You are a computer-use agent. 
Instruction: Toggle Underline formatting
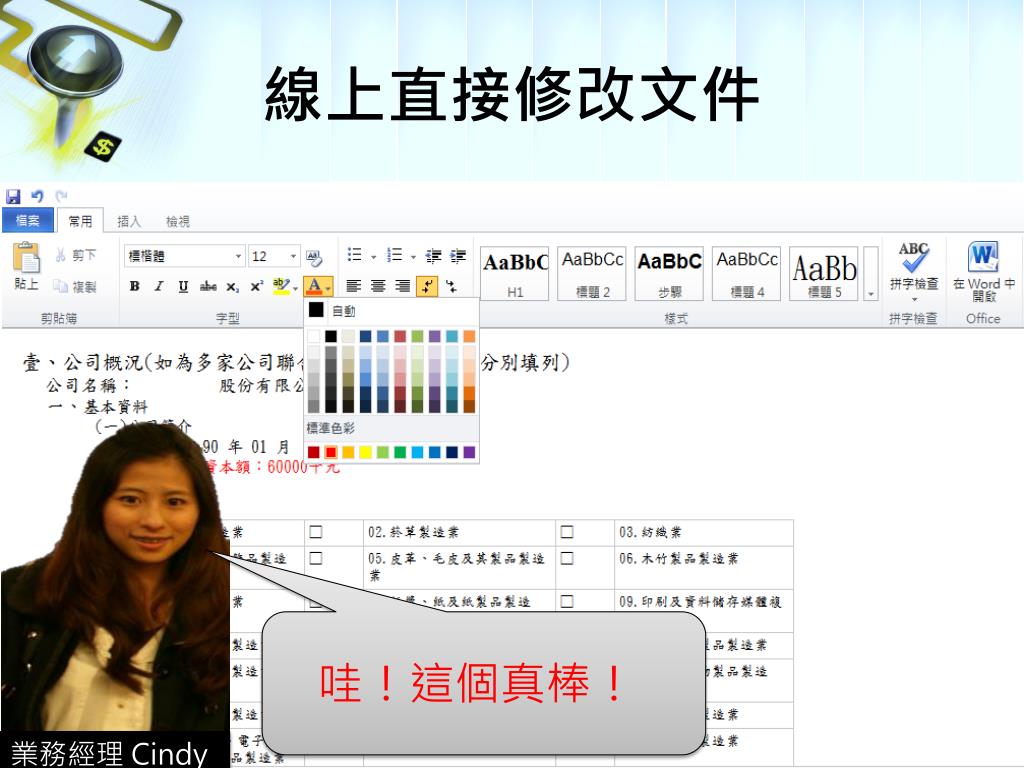(x=184, y=286)
